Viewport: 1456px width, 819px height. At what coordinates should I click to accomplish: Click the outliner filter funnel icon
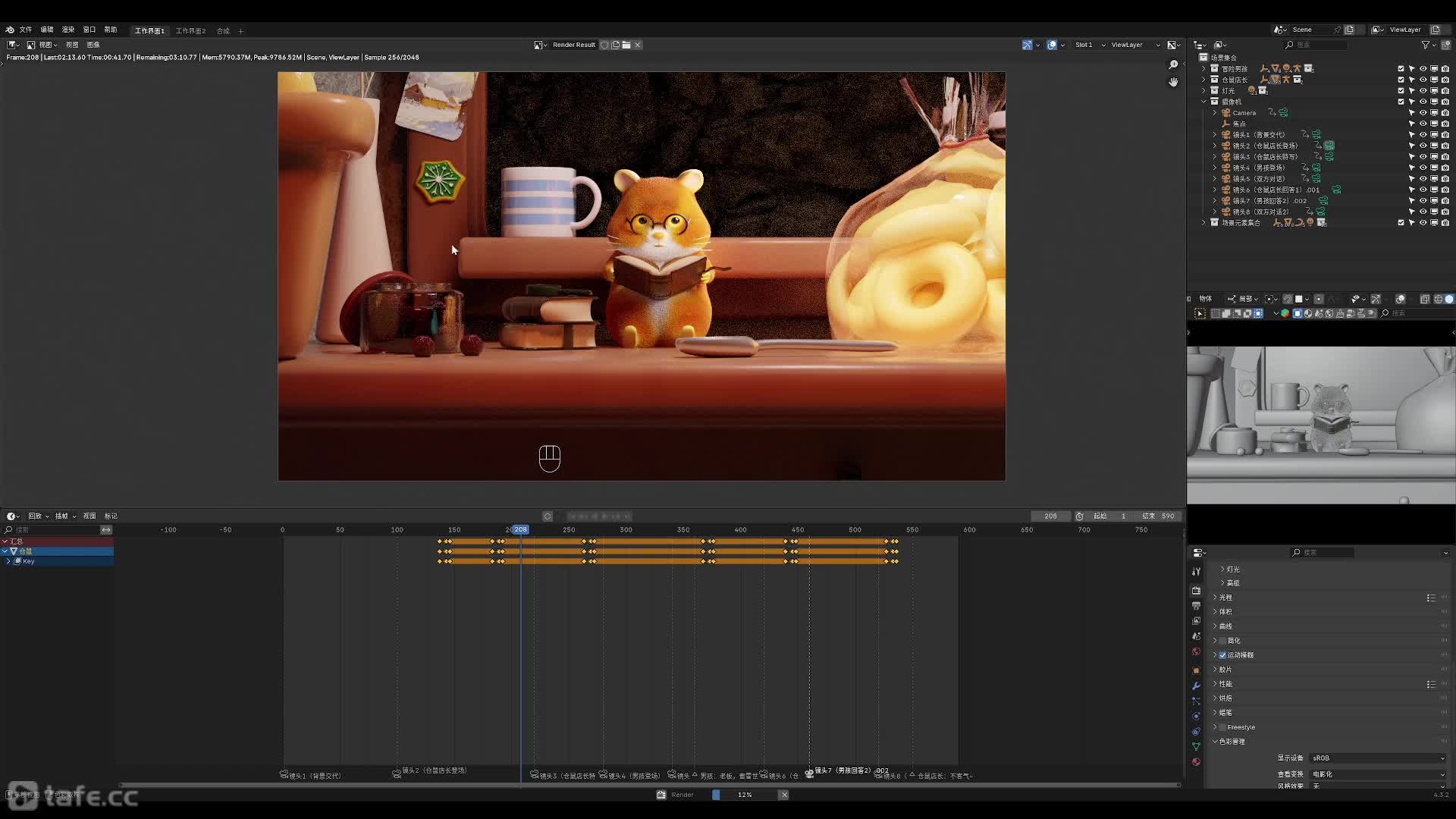[x=1426, y=45]
